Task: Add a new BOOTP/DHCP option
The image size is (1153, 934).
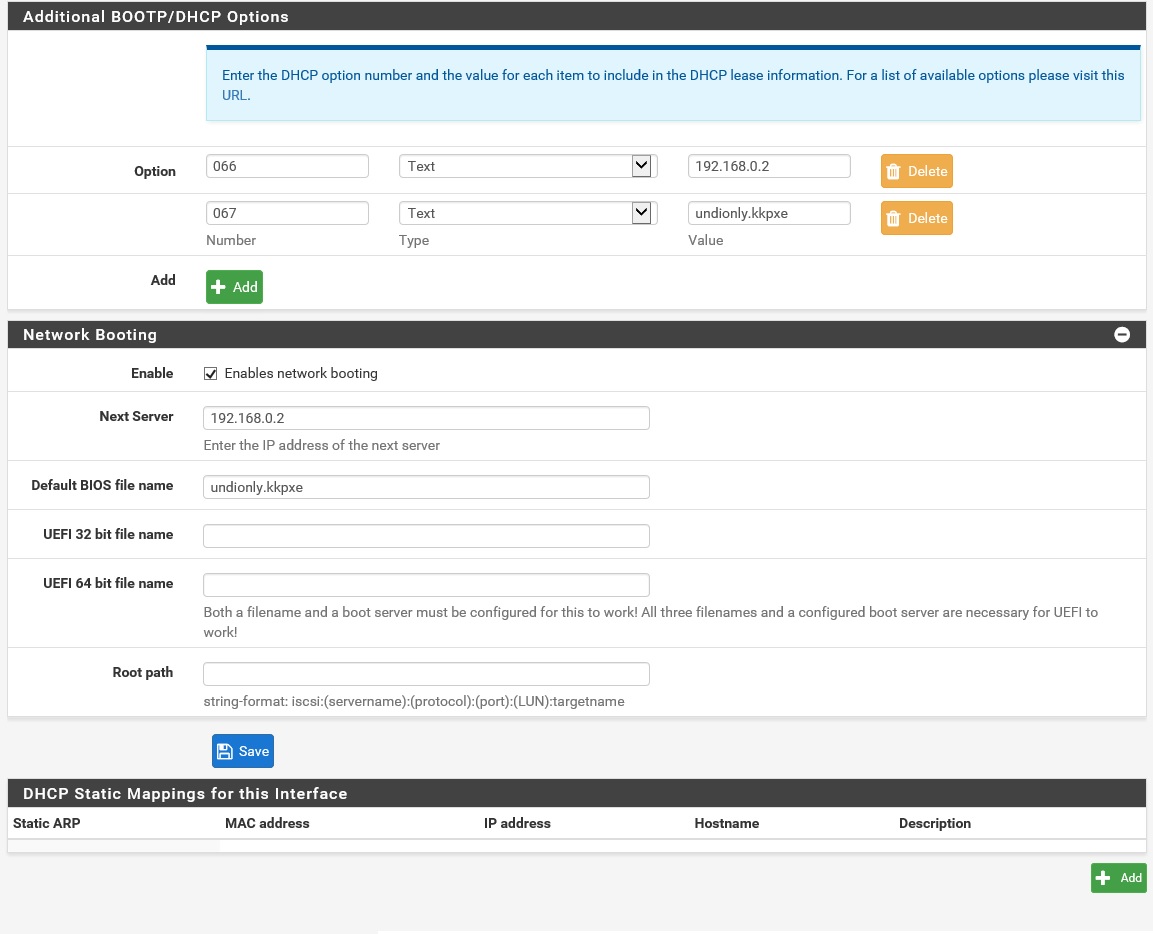Action: 234,287
